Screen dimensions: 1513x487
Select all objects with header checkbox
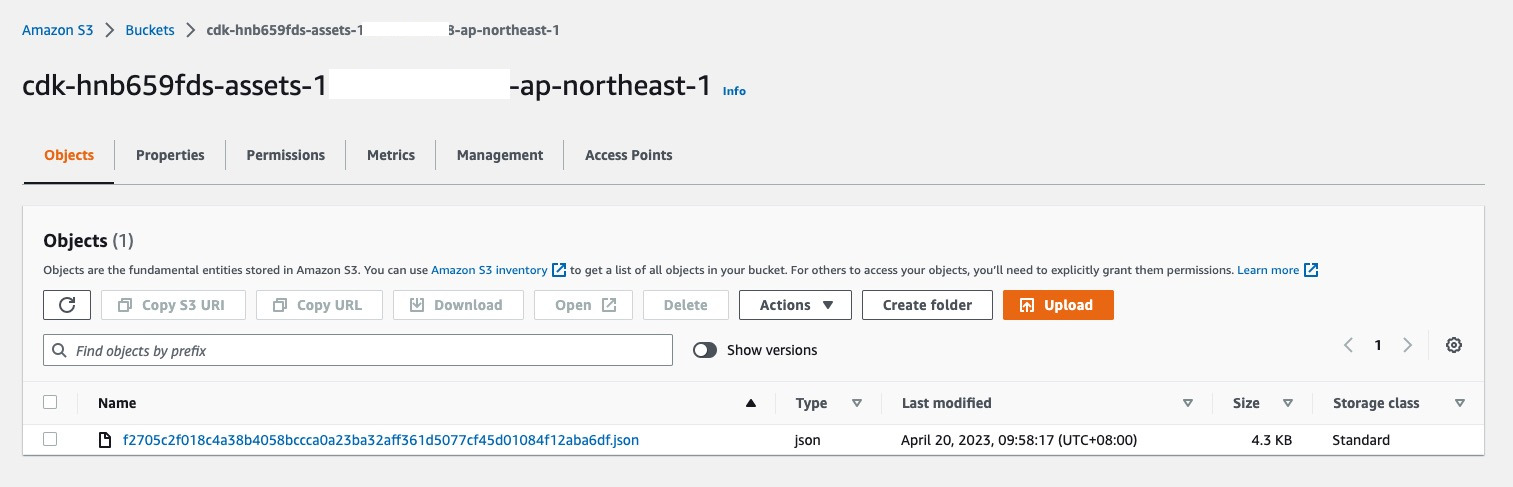[50, 402]
